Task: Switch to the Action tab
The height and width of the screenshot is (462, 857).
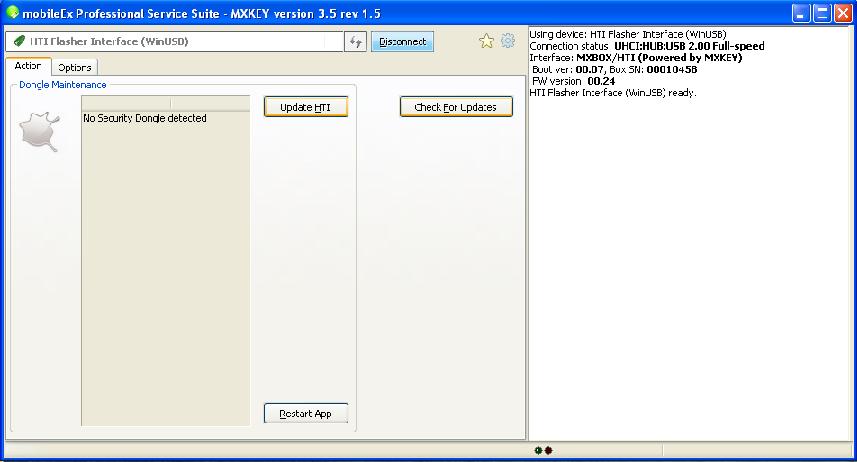Action: click(x=28, y=66)
